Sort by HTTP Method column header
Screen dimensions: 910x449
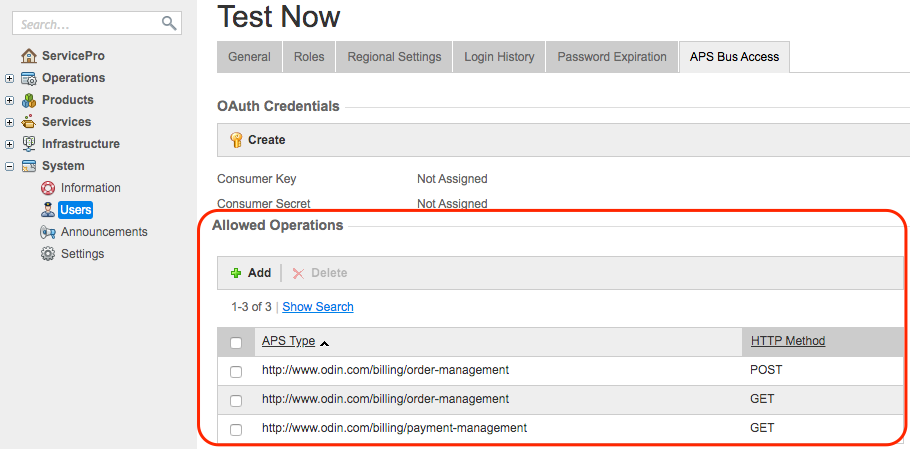click(x=788, y=341)
